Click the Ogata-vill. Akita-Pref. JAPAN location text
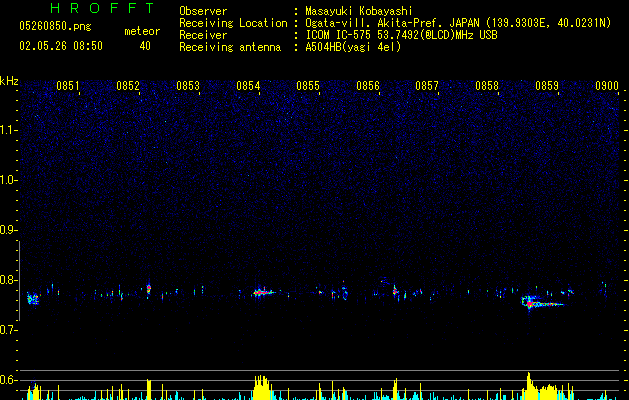The height and width of the screenshot is (400, 629). click(458, 23)
